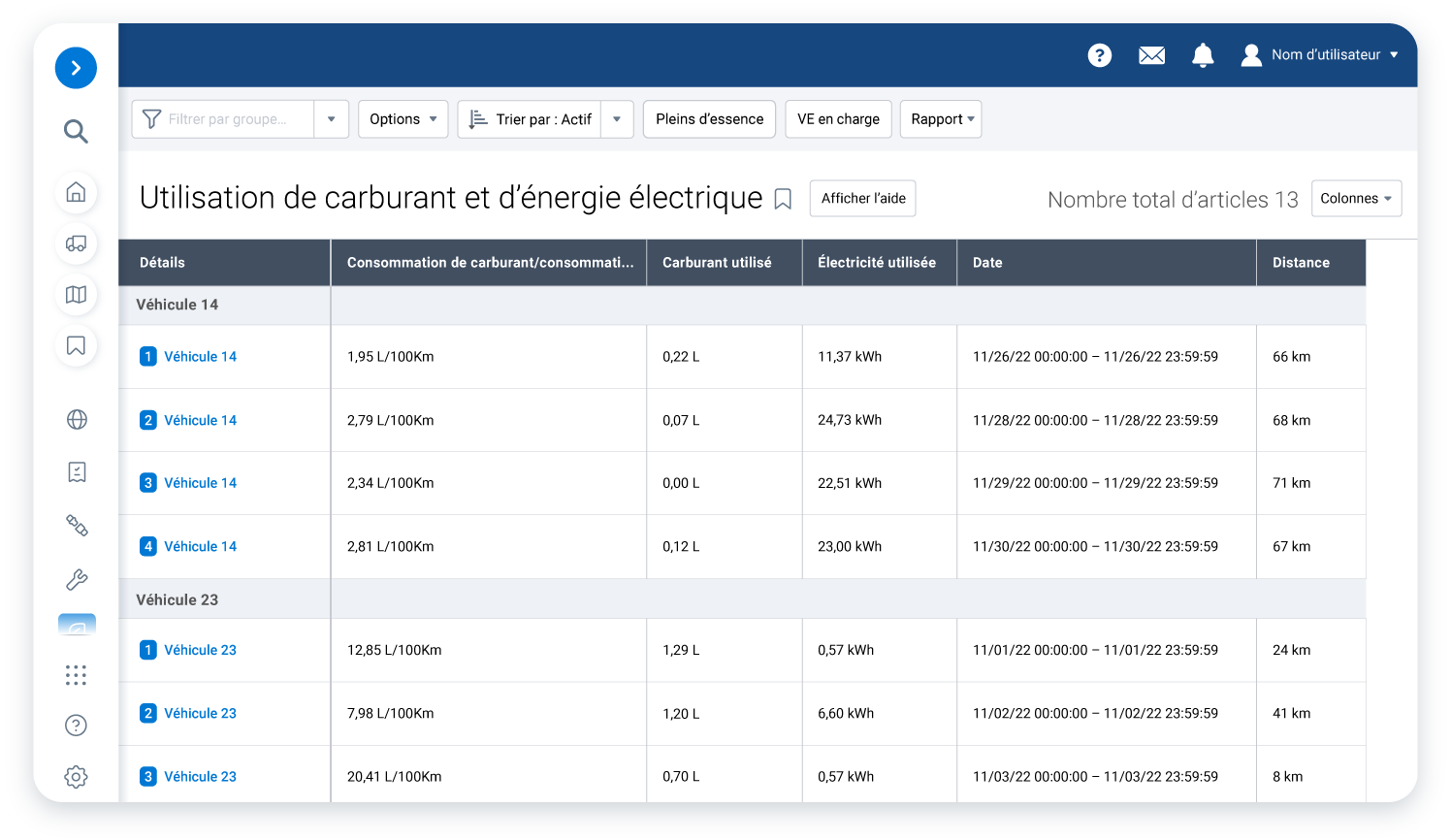The height and width of the screenshot is (840, 1451).
Task: Open the apps grid icon in sidebar
Action: point(76,675)
